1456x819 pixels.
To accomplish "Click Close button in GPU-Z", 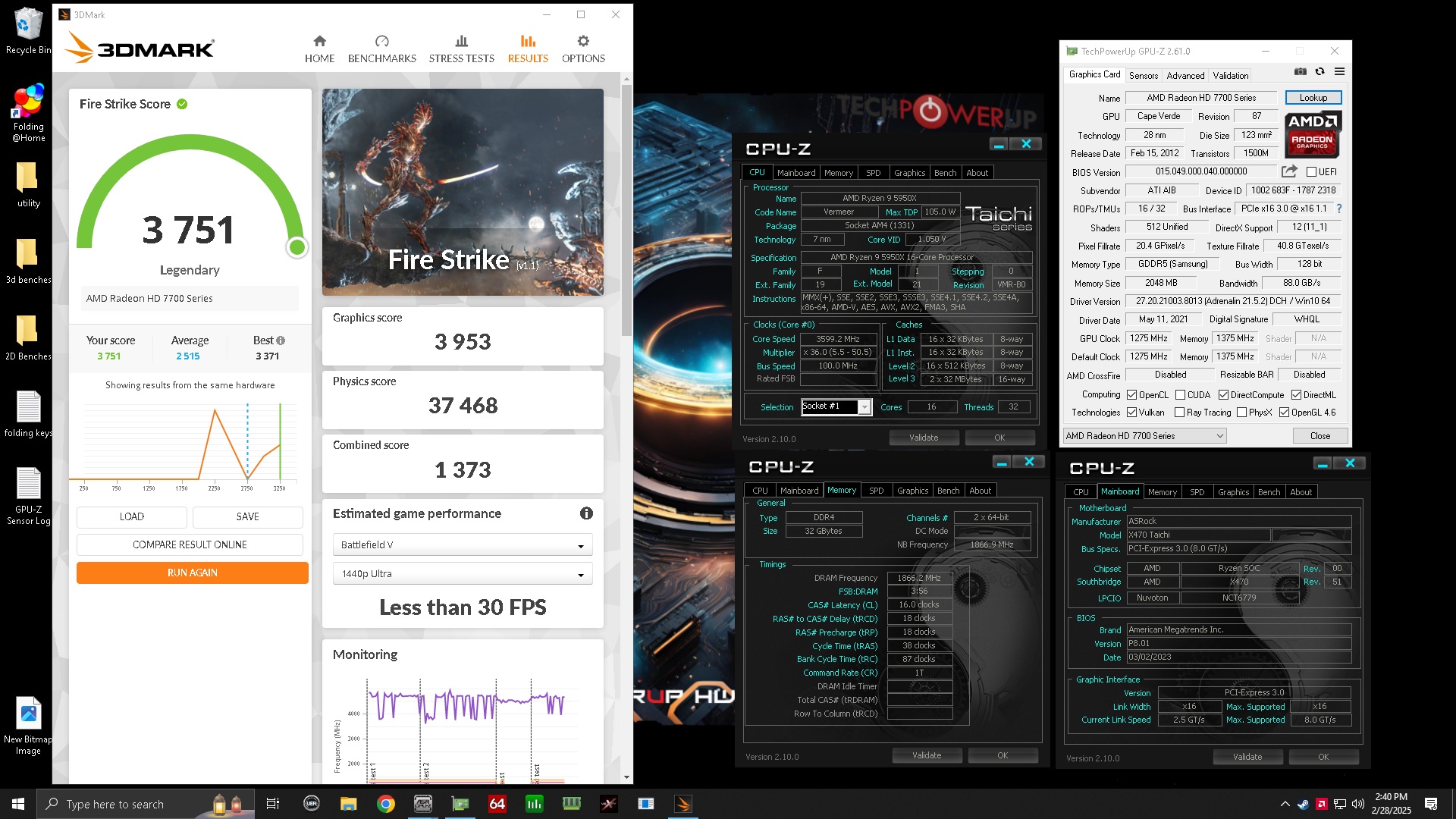I will pos(1319,436).
